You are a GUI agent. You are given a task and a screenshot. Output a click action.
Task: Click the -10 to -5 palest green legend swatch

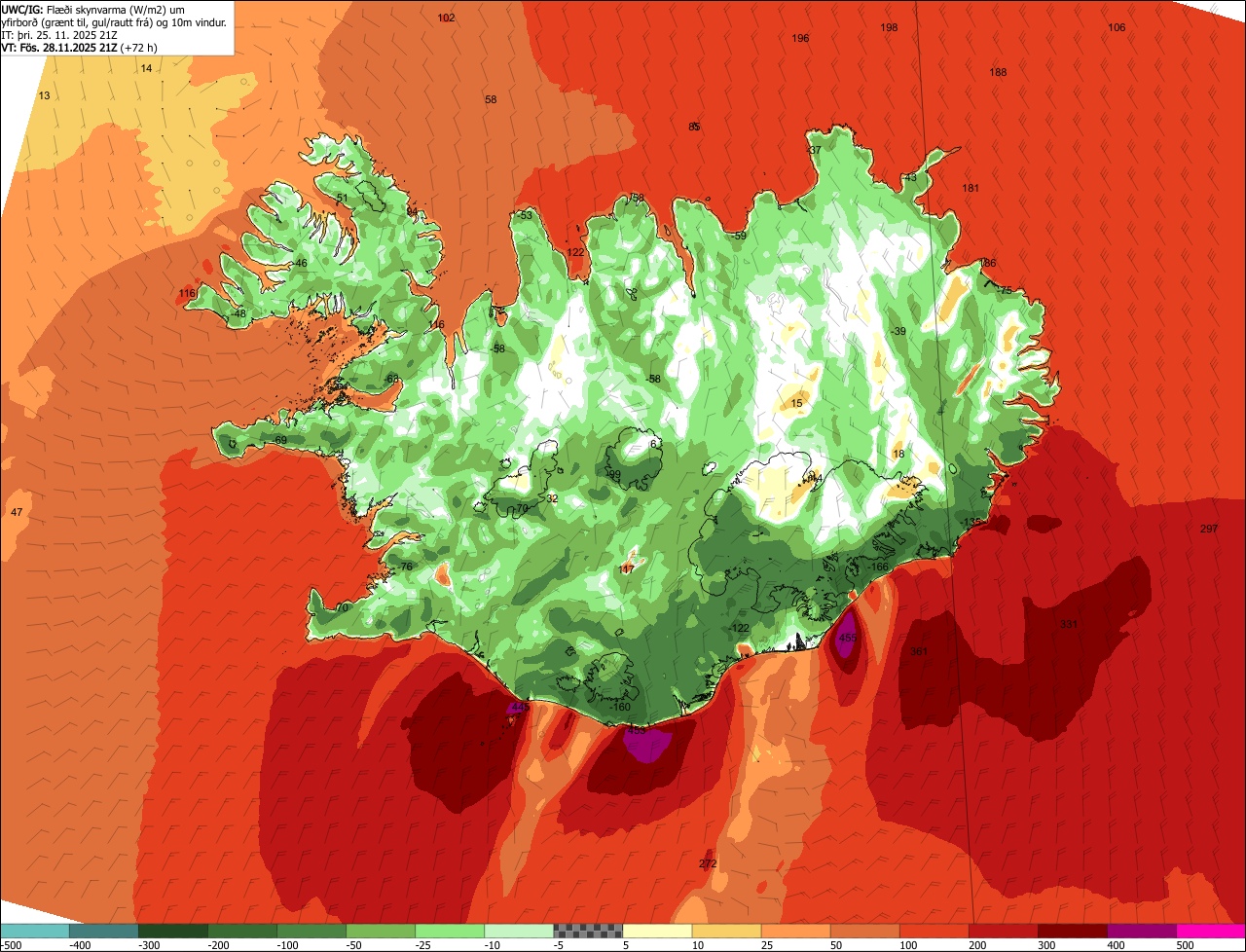click(519, 930)
